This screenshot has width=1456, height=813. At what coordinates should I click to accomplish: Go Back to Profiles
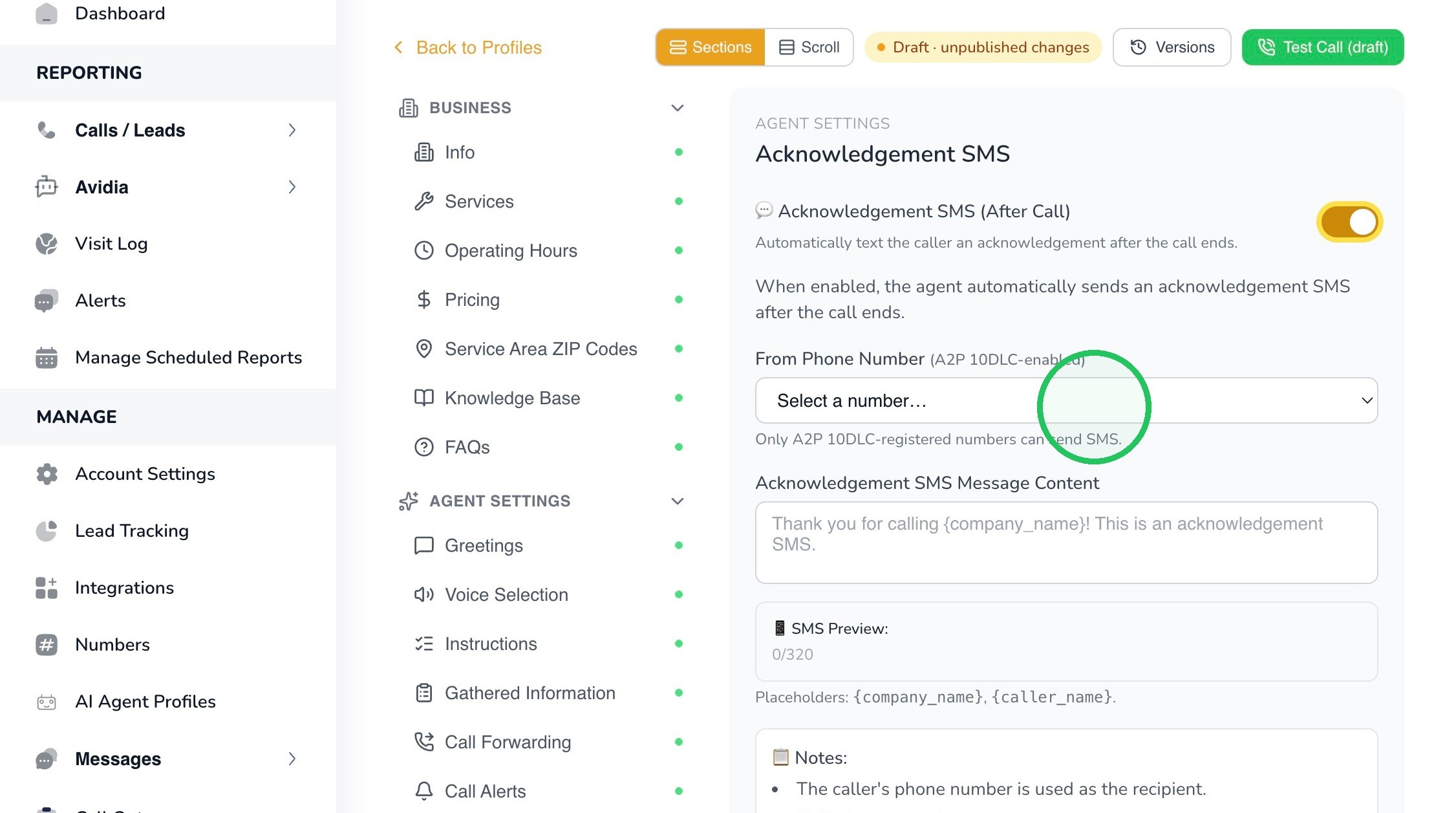click(x=467, y=47)
